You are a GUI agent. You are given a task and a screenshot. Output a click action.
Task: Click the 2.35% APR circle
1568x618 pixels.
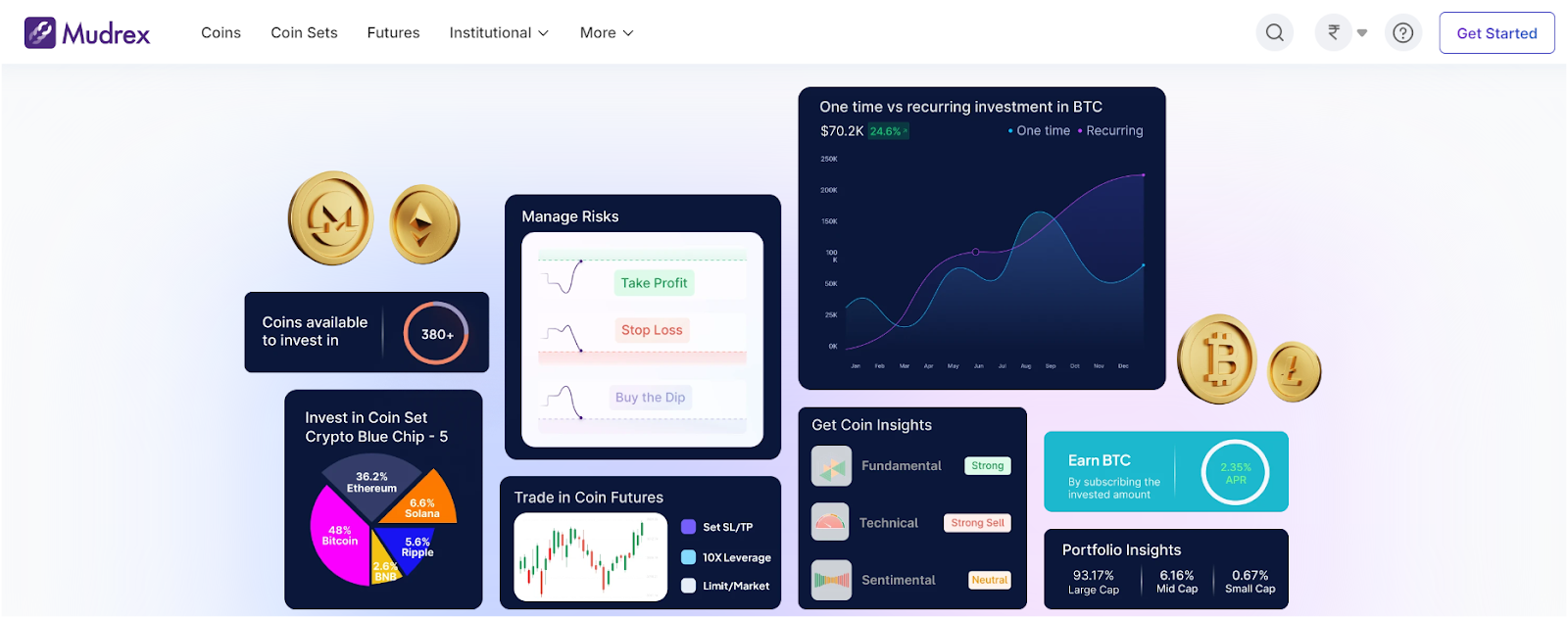click(x=1235, y=472)
